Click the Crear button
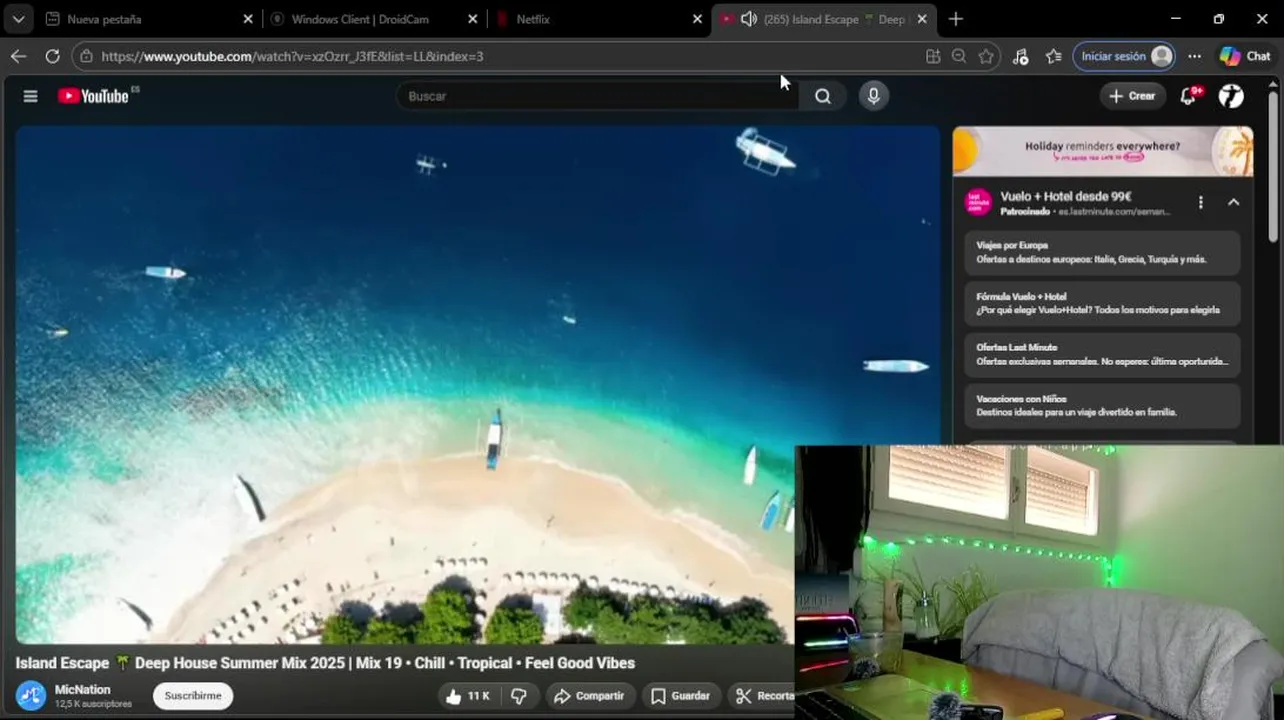The image size is (1284, 720). pos(1132,96)
